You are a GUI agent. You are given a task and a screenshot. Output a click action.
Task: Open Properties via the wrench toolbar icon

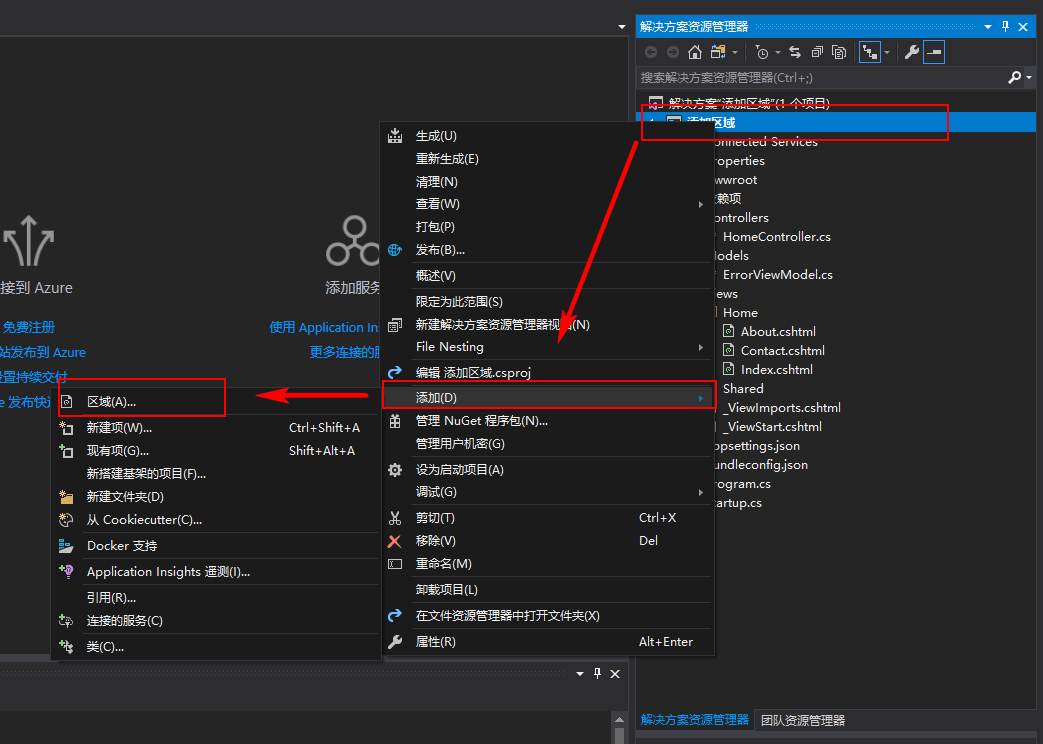(x=912, y=52)
